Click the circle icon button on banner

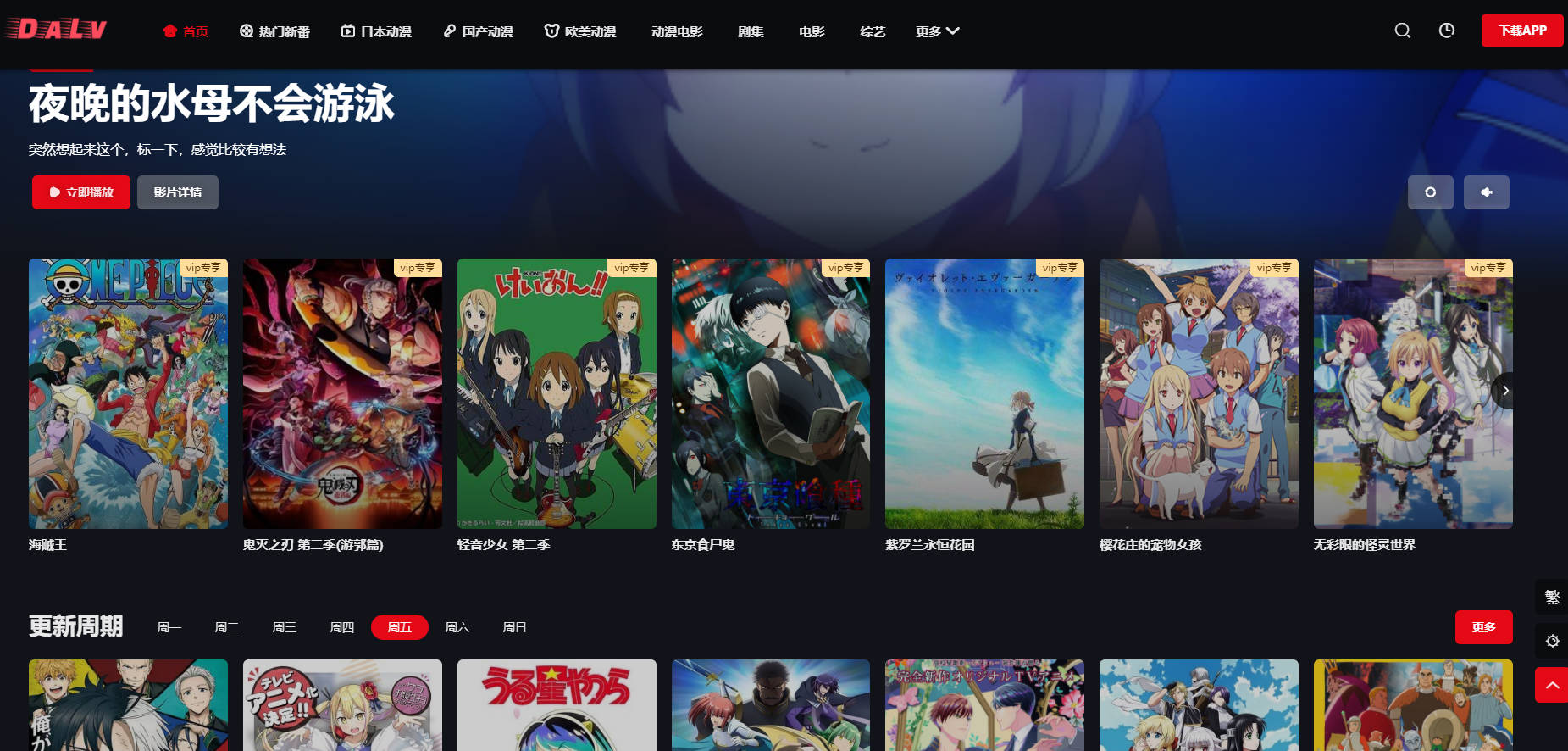click(x=1431, y=192)
